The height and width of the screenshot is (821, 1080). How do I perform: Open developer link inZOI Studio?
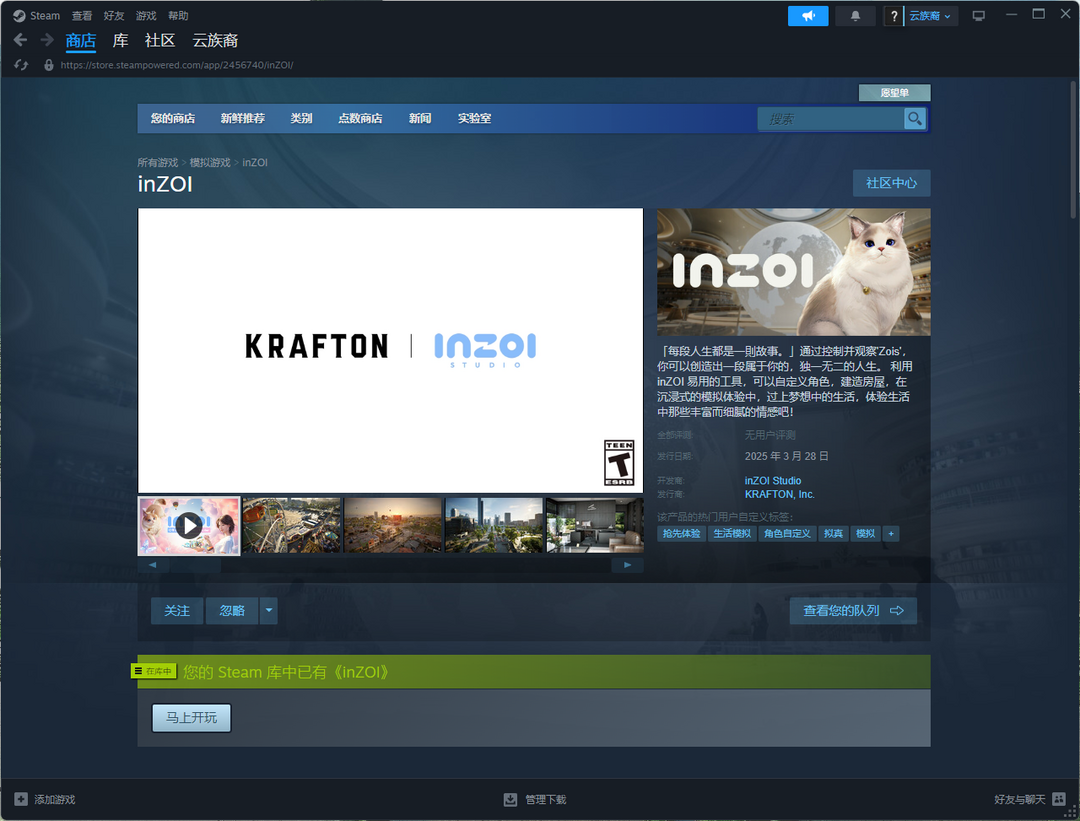[x=773, y=481]
